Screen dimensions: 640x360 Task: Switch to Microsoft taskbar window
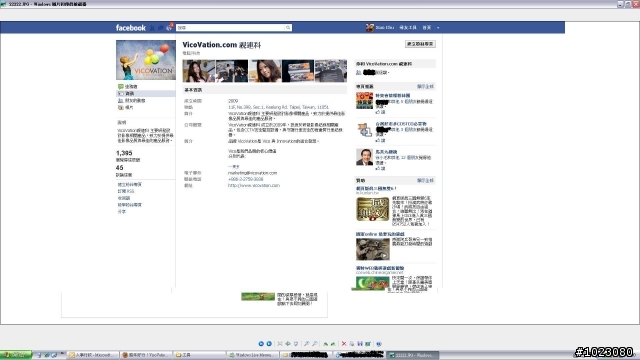pos(93,355)
